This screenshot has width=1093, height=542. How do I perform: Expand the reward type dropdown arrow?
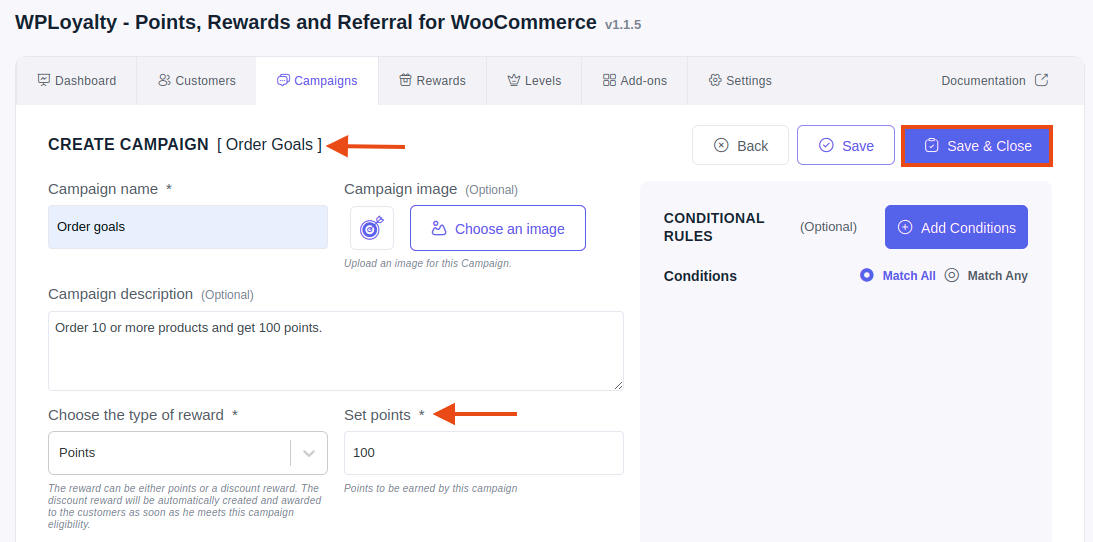(309, 453)
